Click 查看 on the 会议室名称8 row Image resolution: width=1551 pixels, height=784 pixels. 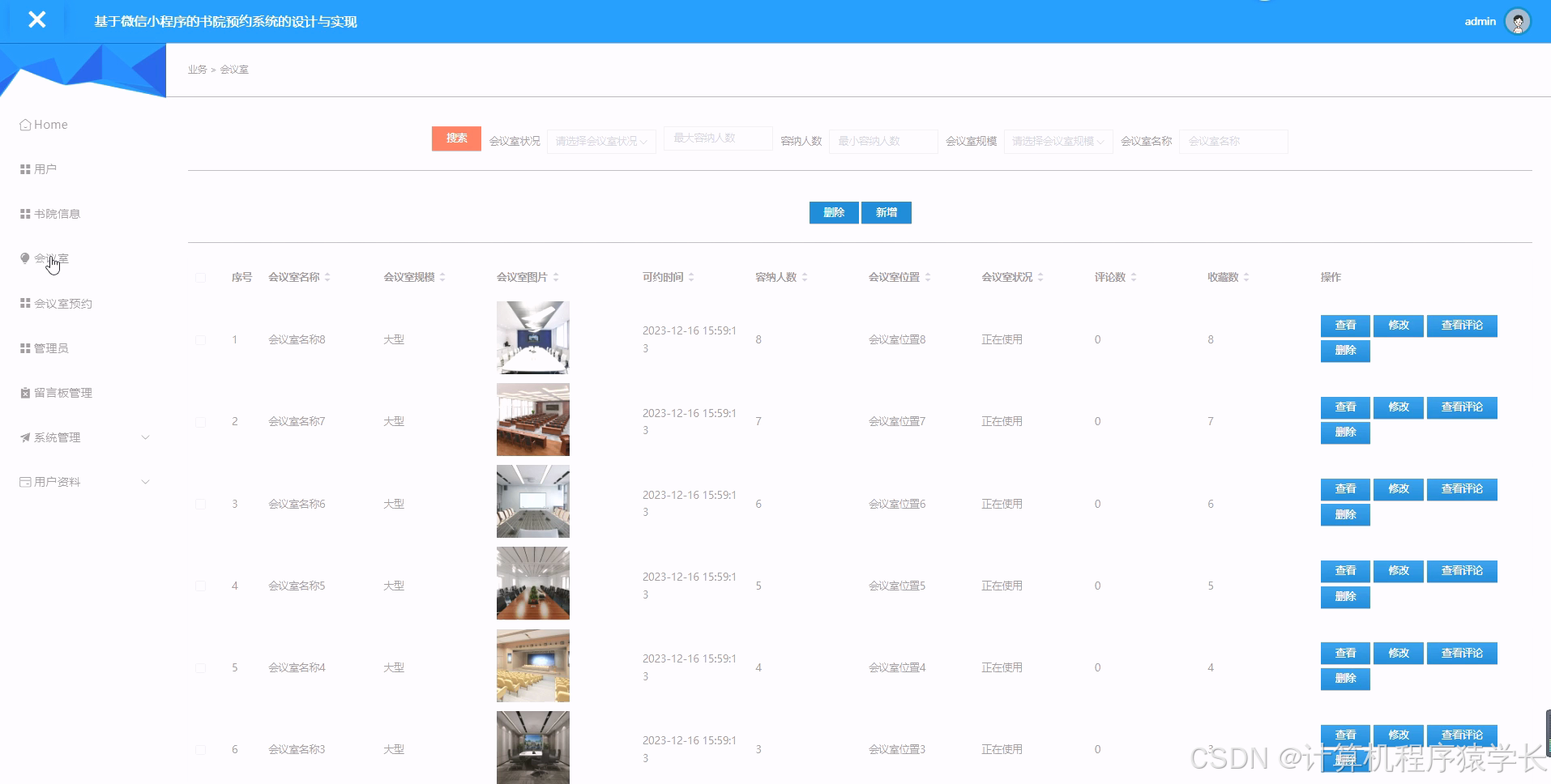pyautogui.click(x=1344, y=326)
